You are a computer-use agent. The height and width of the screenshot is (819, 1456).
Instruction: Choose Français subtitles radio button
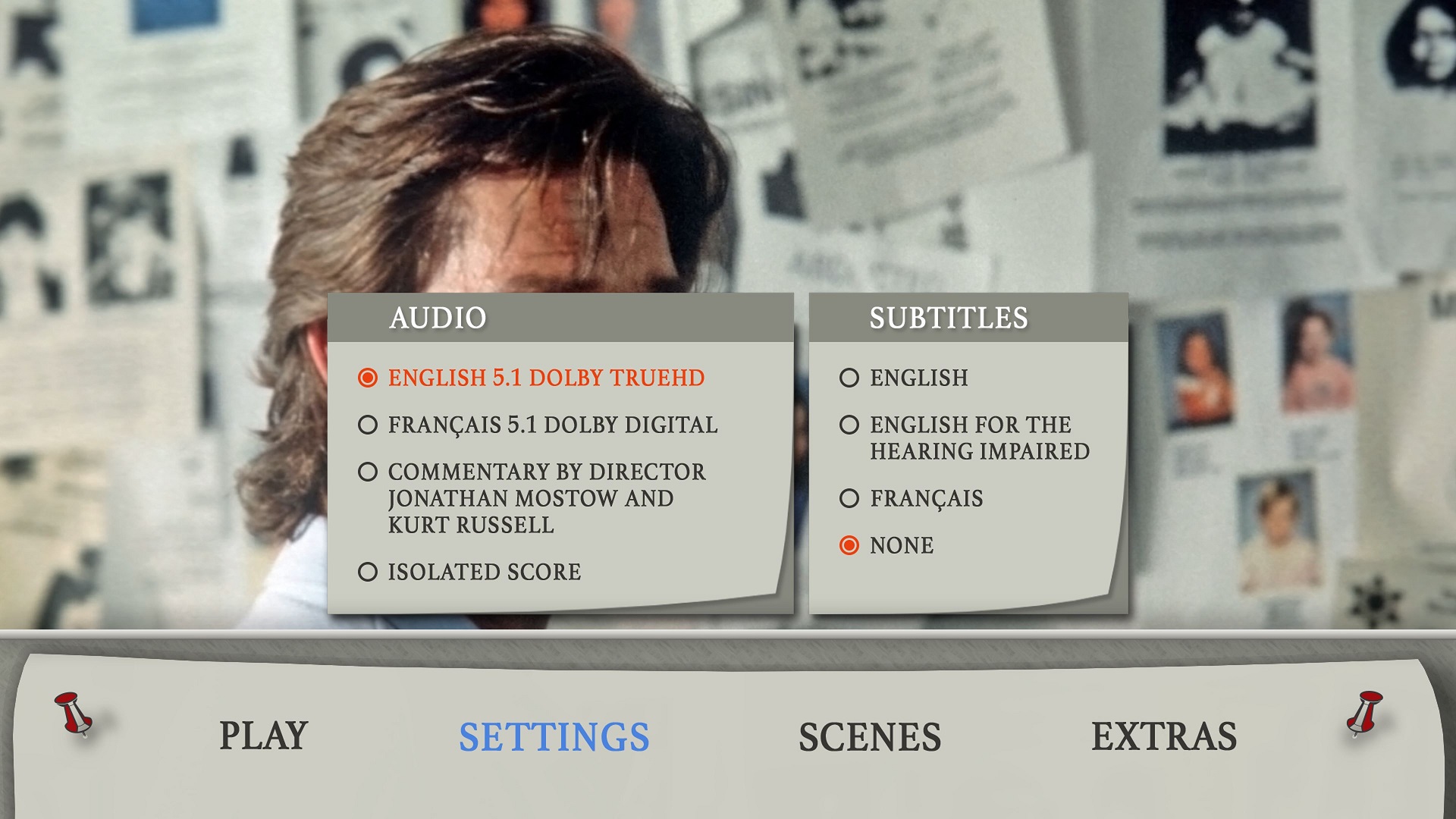[x=849, y=498]
